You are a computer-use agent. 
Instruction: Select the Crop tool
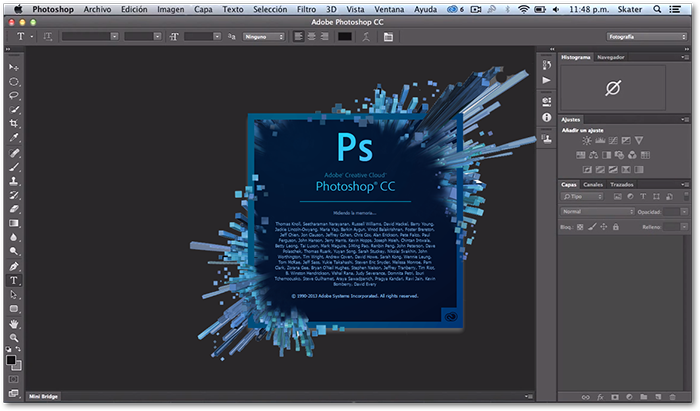[14, 124]
